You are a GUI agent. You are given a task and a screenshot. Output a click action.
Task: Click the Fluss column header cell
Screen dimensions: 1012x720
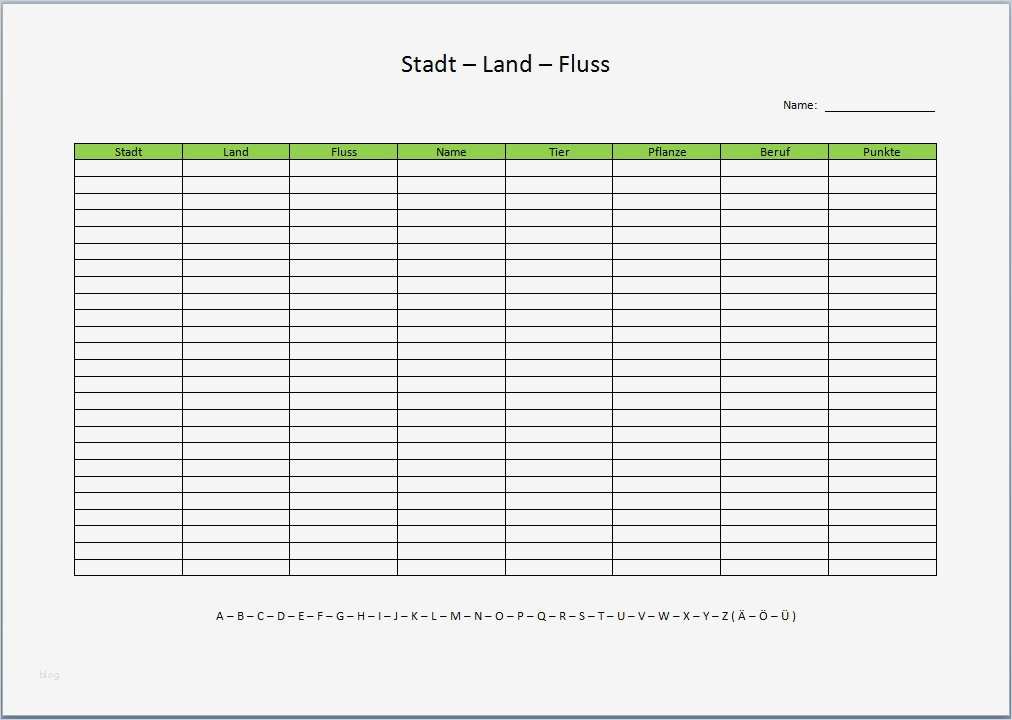[344, 152]
